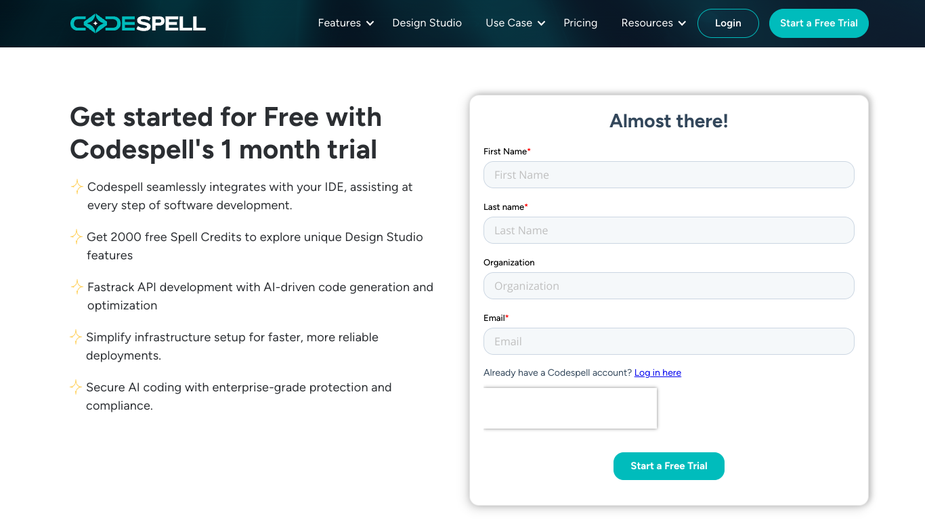Click the Login button

pyautogui.click(x=728, y=24)
